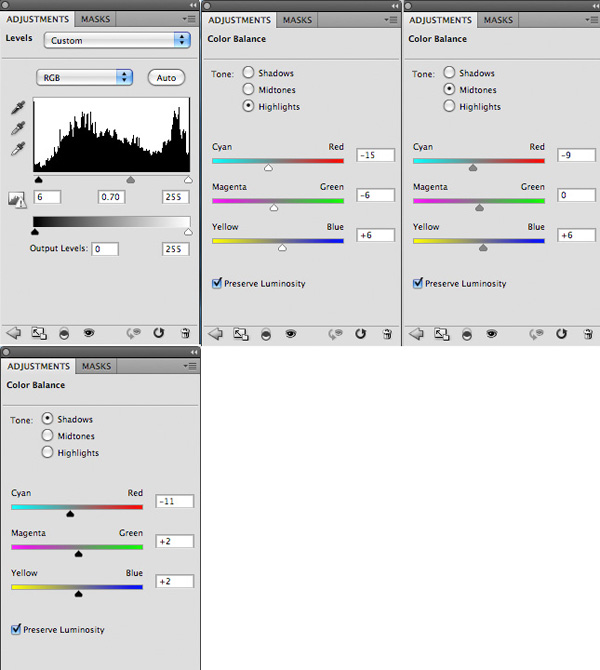Click clip-to-layer icon in Levels panel
The image size is (600, 670).
64,333
